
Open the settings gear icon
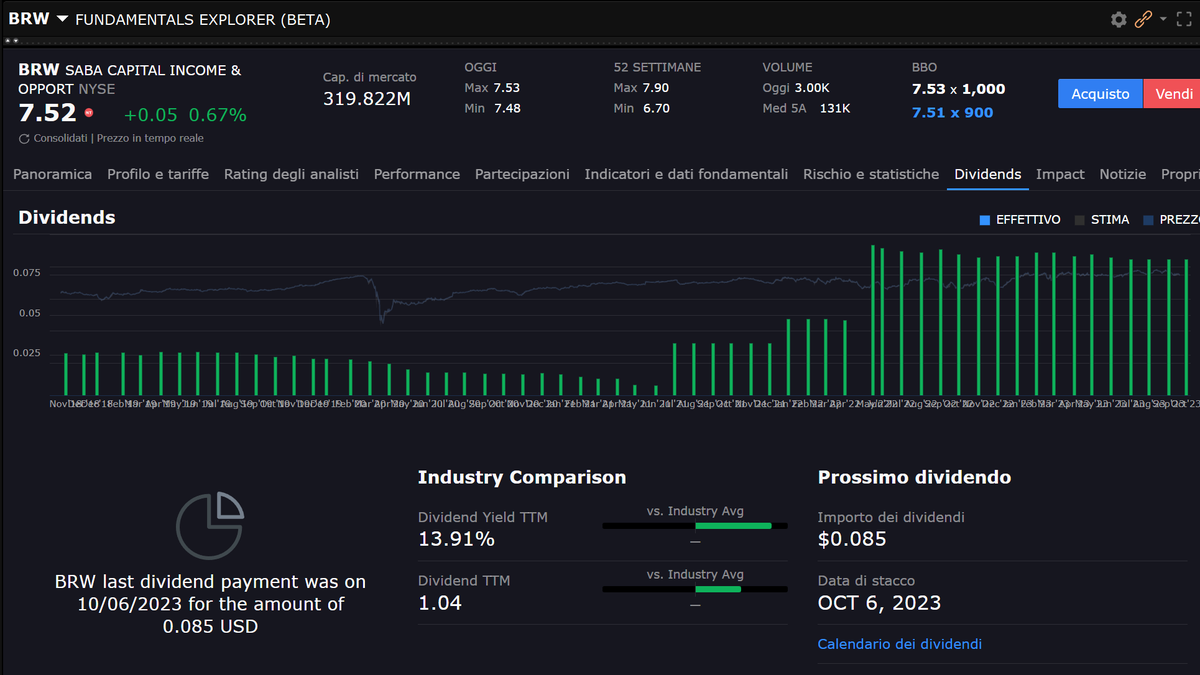[1119, 19]
